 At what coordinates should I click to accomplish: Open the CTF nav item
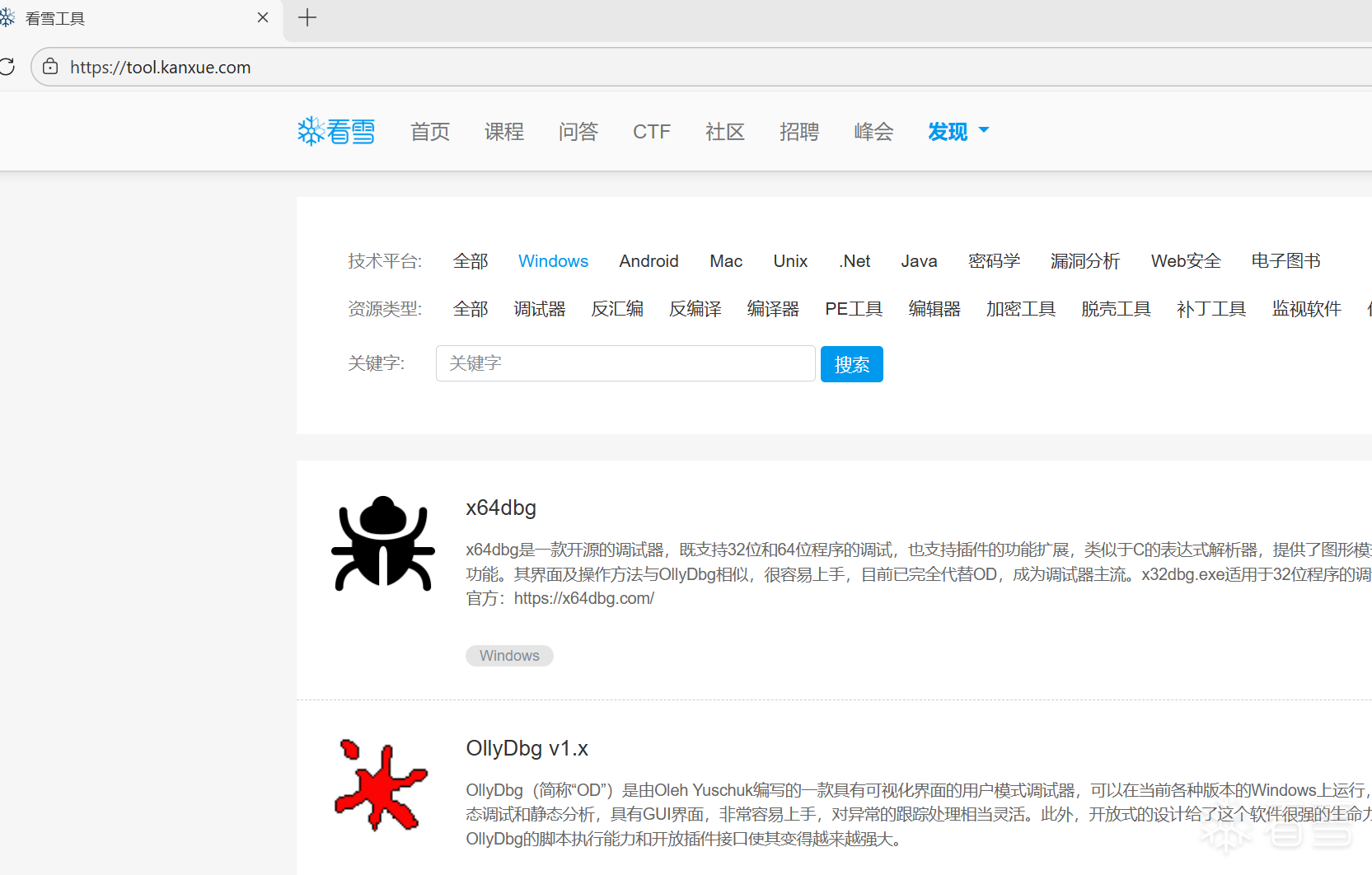click(652, 131)
